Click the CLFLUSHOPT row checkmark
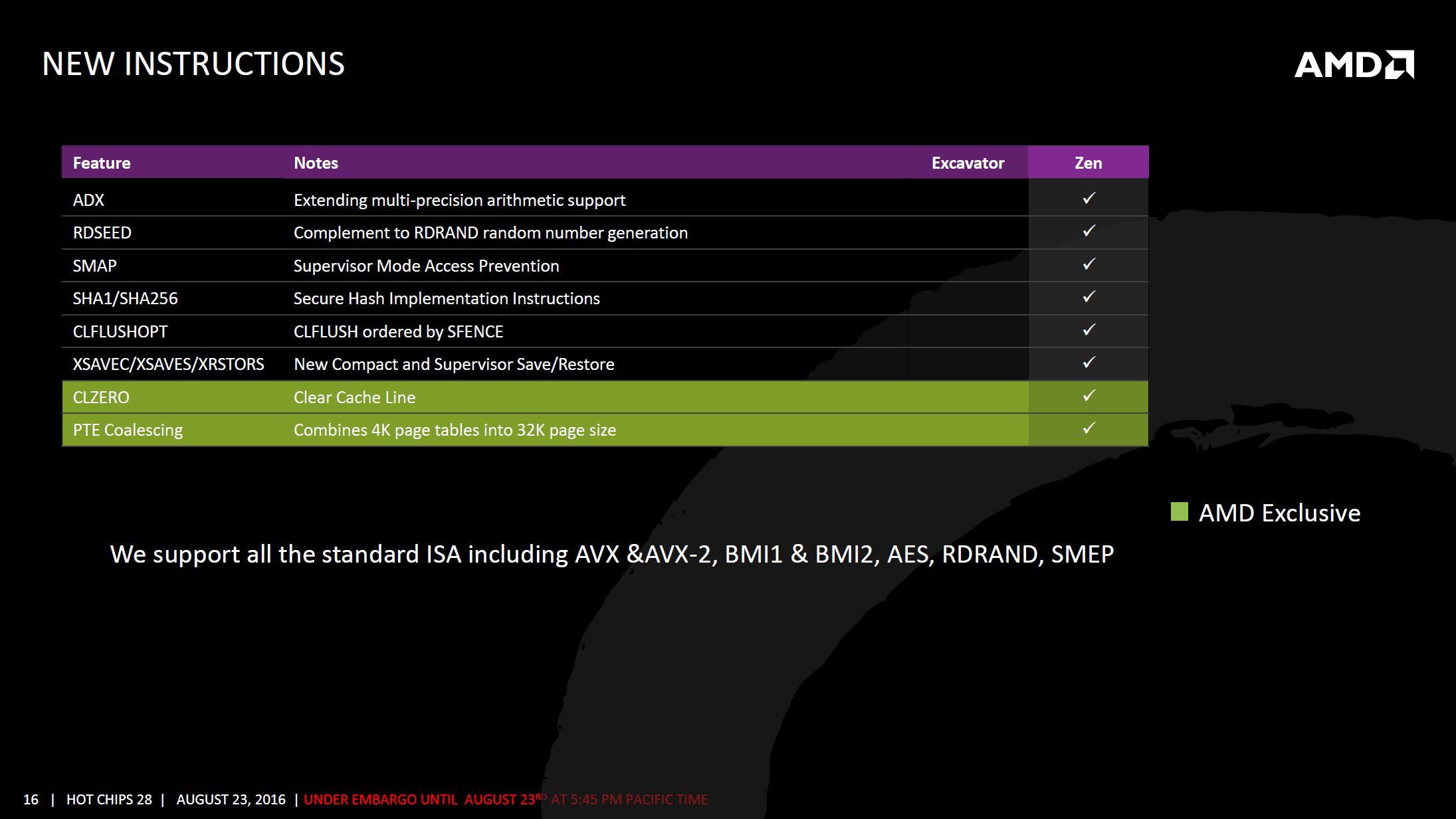Viewport: 1456px width, 819px height. coord(1089,330)
